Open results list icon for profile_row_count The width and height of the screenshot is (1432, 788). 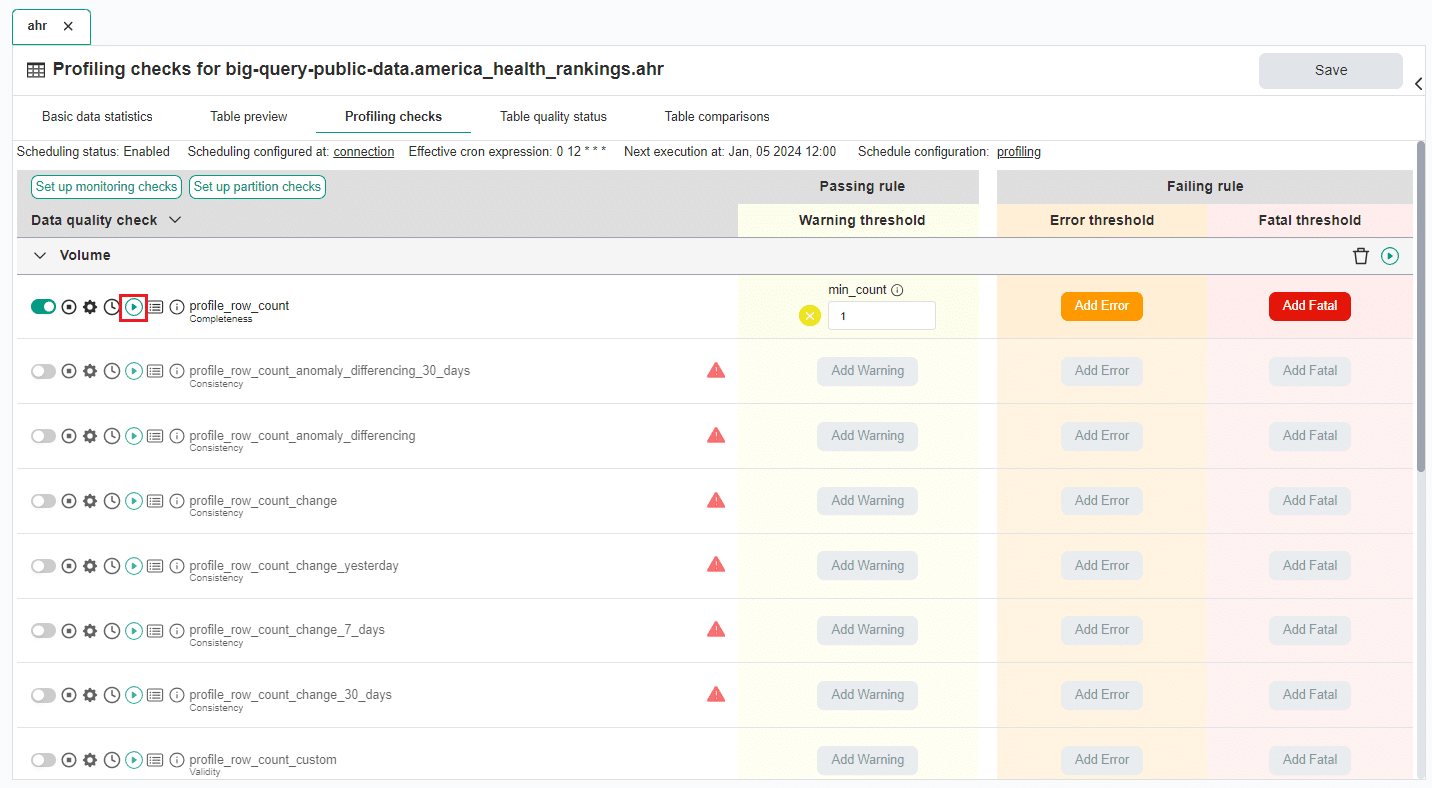click(155, 307)
